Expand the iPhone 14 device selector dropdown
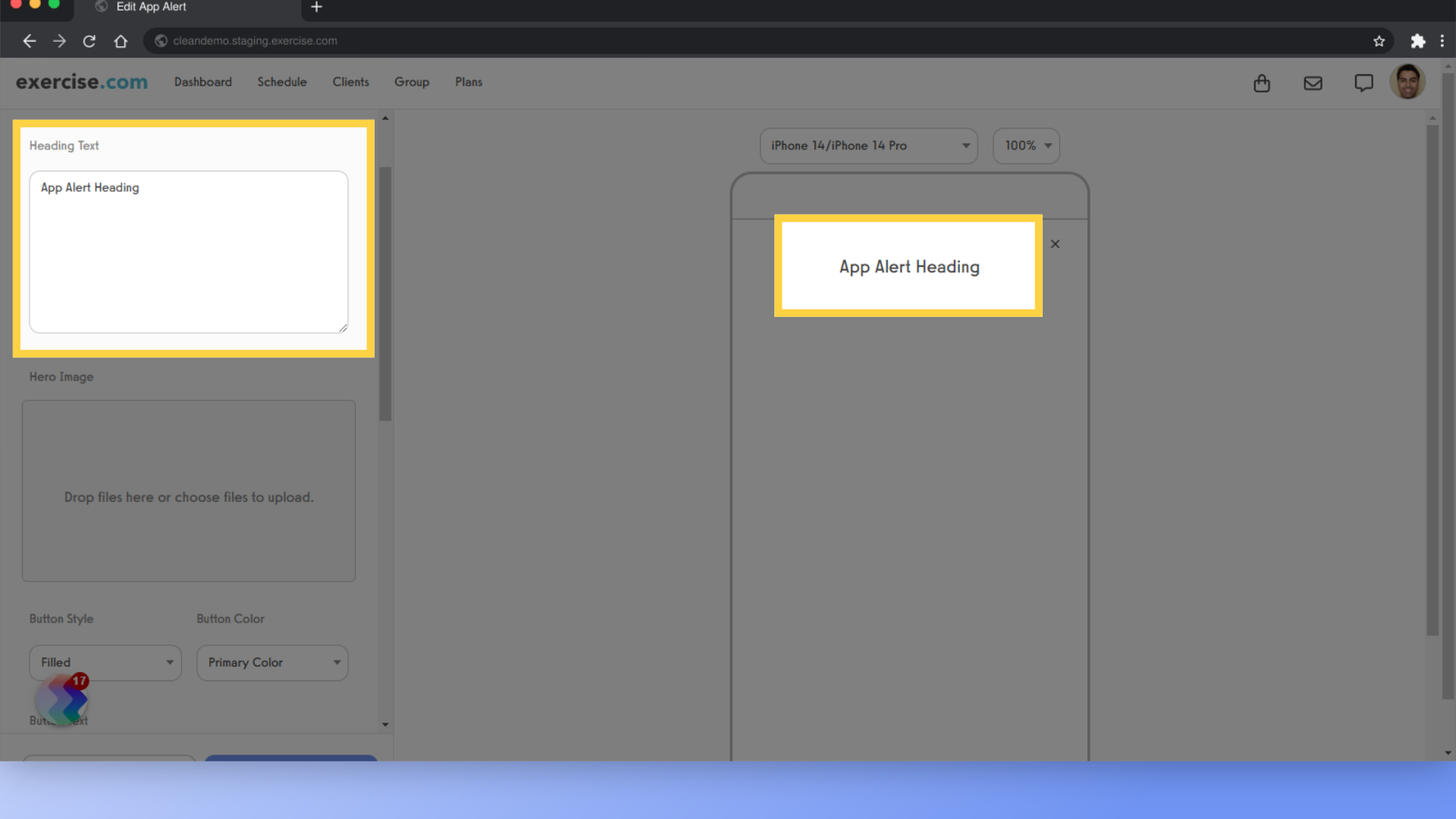Viewport: 1456px width, 819px height. coord(867,145)
